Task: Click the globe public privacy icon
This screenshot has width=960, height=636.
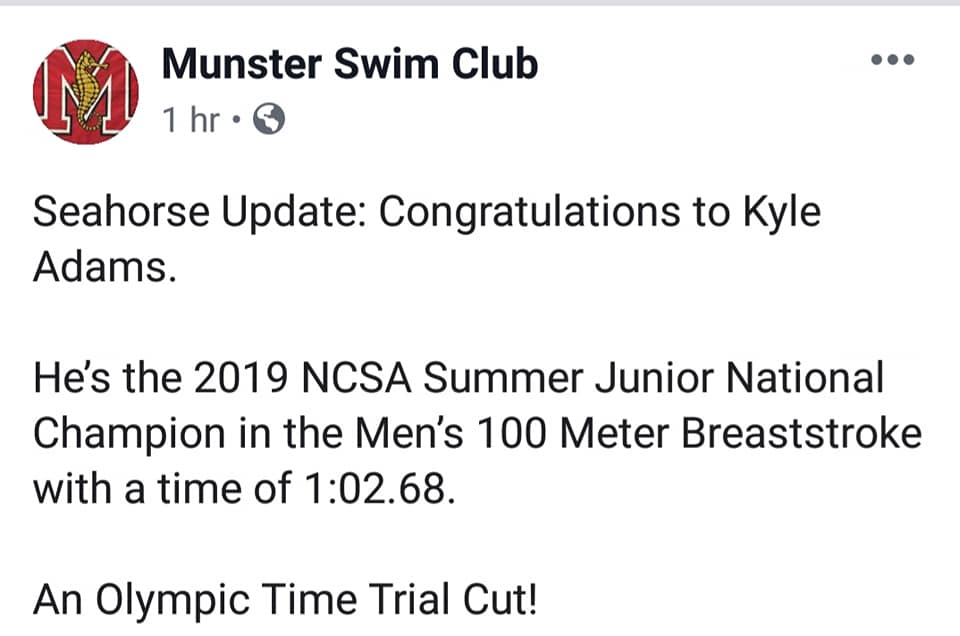Action: pos(269,119)
